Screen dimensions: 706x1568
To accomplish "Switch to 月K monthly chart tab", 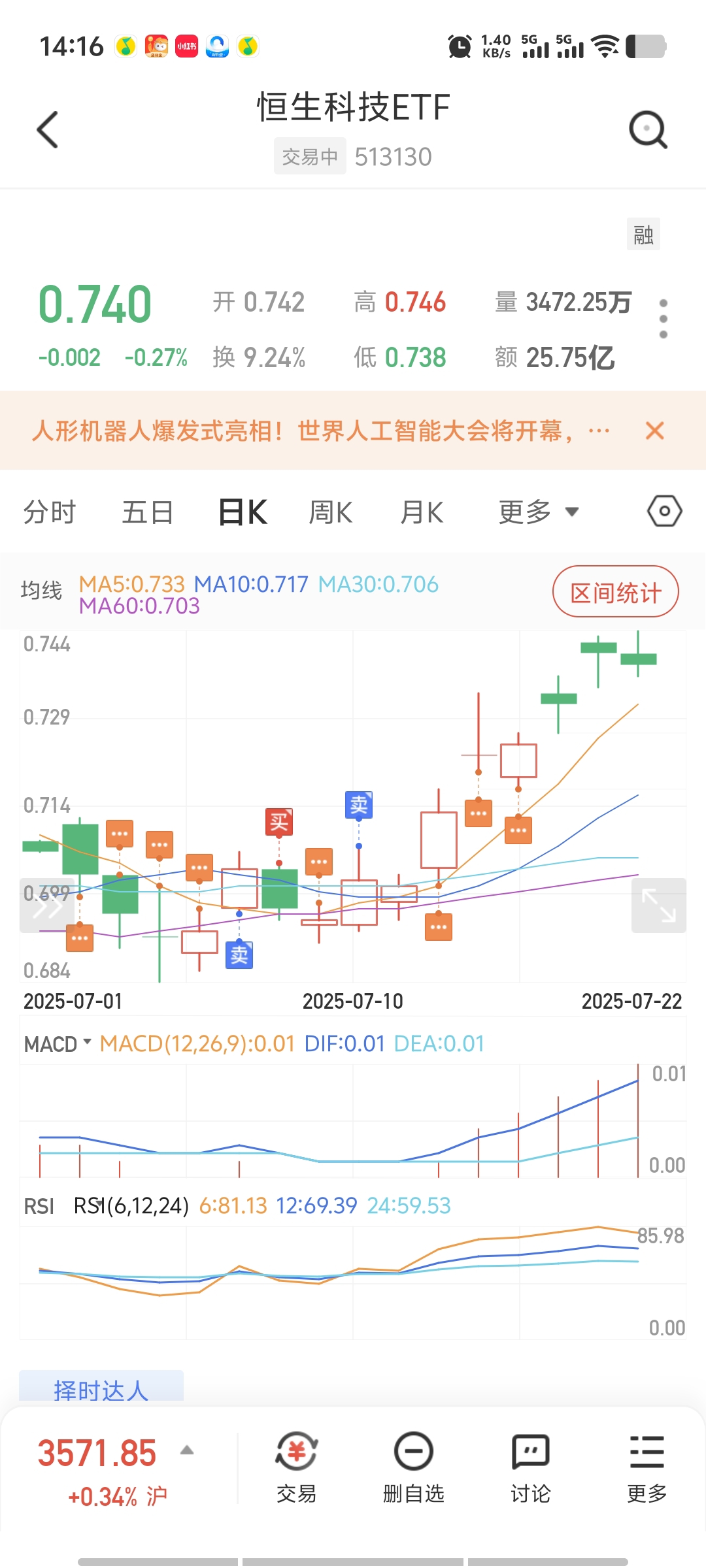I will 422,512.
